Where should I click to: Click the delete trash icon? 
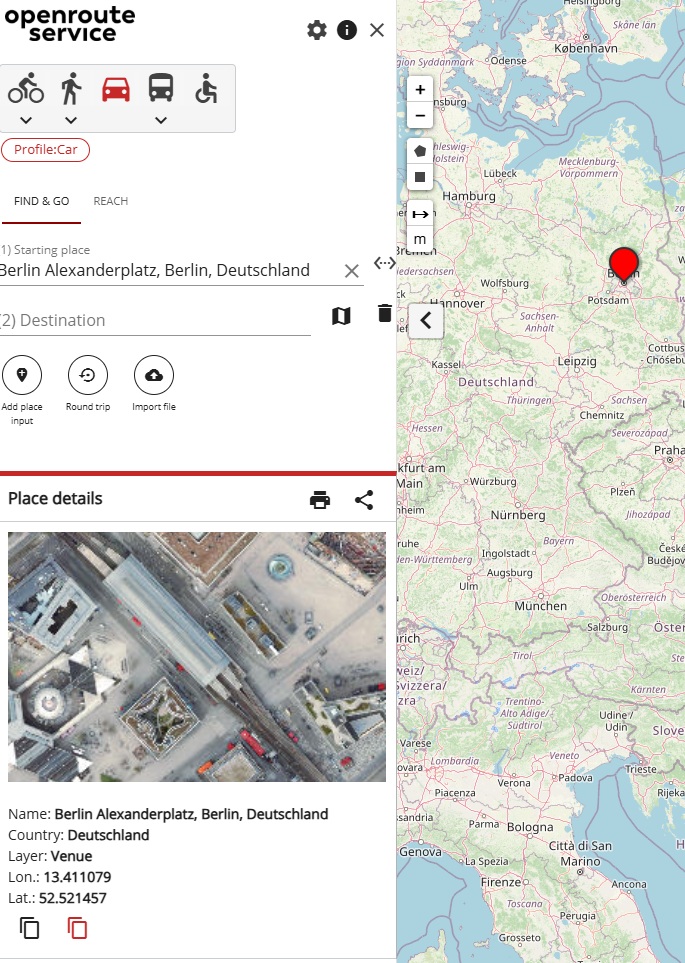click(385, 314)
